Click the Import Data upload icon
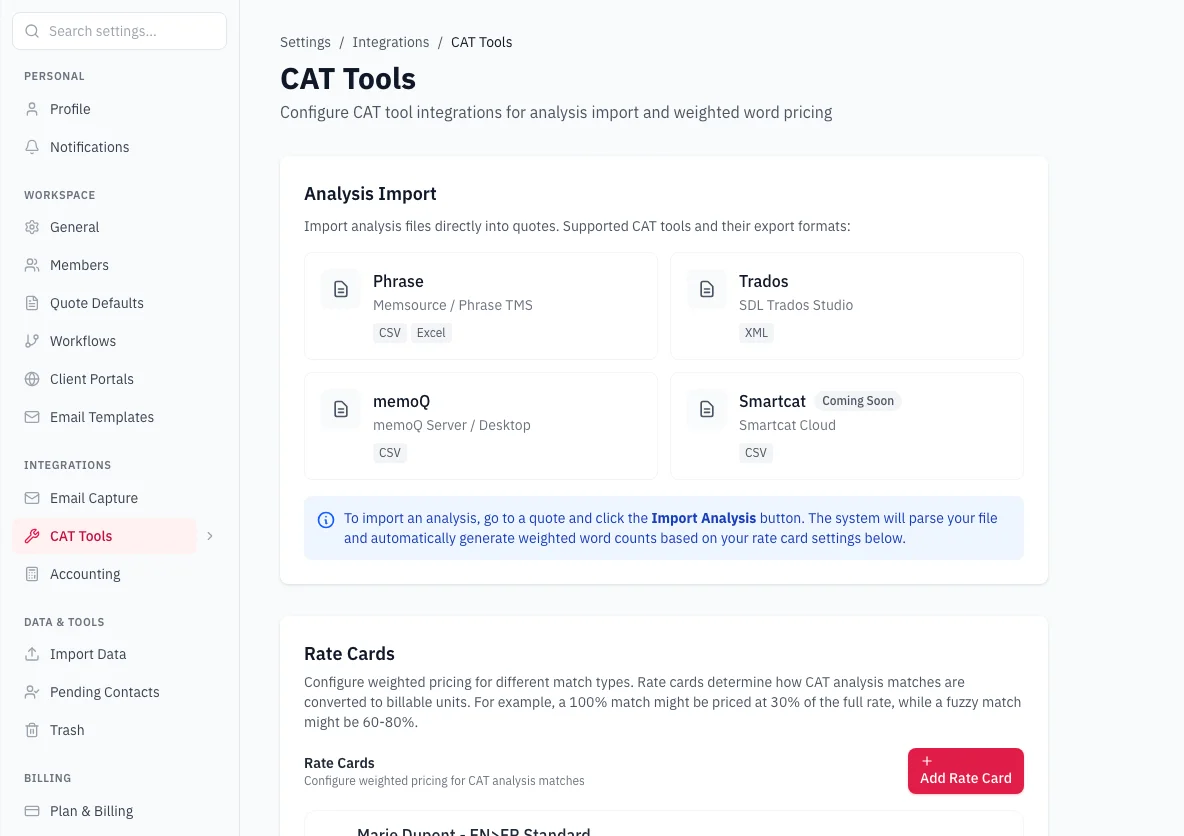Viewport: 1184px width, 836px height. tap(31, 654)
